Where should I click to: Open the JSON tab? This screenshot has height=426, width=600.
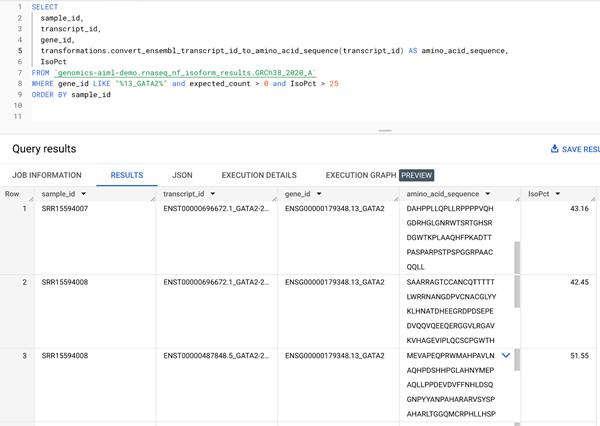(x=182, y=175)
